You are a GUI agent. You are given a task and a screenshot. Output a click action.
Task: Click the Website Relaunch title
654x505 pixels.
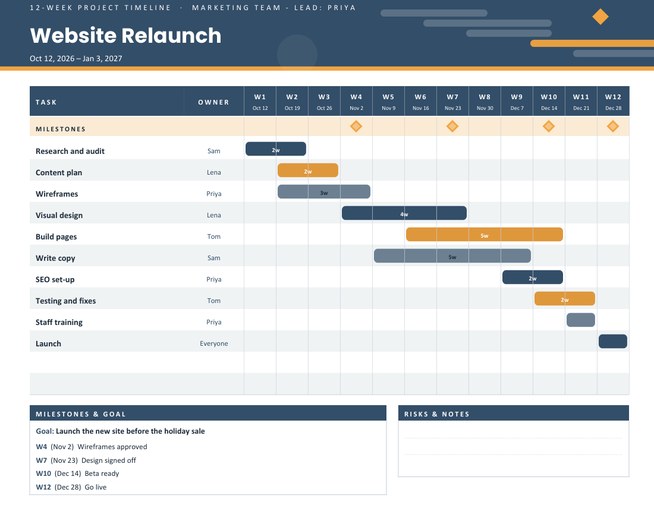point(126,35)
